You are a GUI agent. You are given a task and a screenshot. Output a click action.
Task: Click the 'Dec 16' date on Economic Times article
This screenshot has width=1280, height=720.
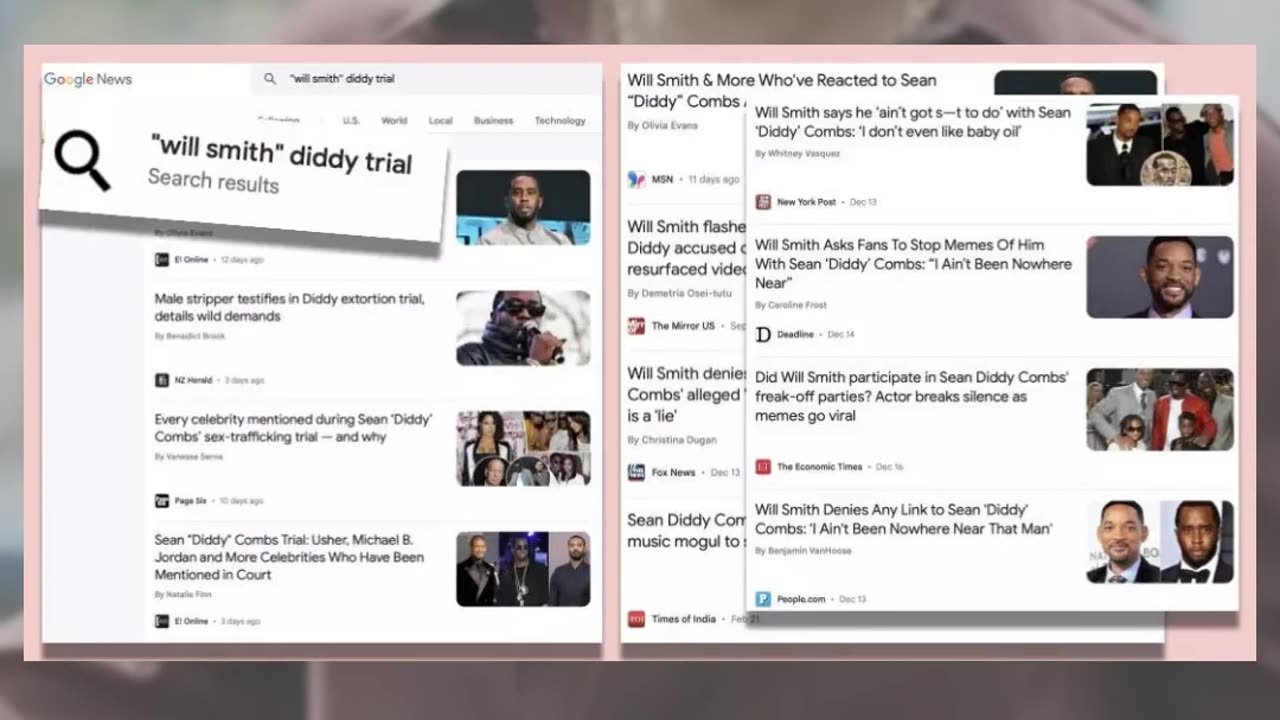point(889,467)
